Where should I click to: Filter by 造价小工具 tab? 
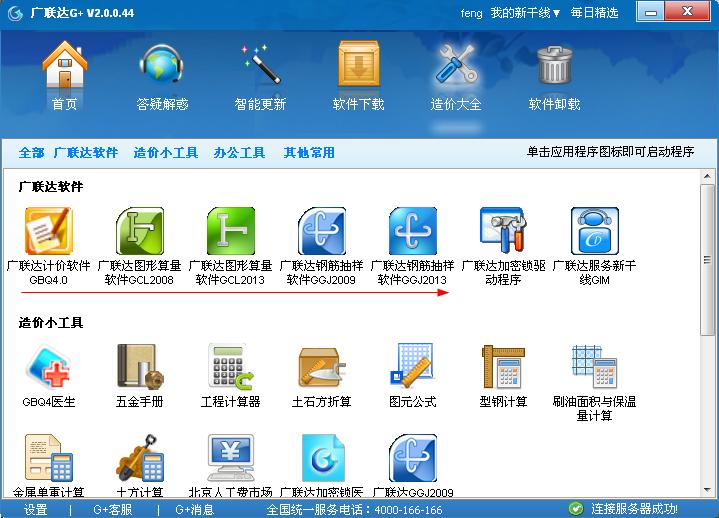[166, 153]
